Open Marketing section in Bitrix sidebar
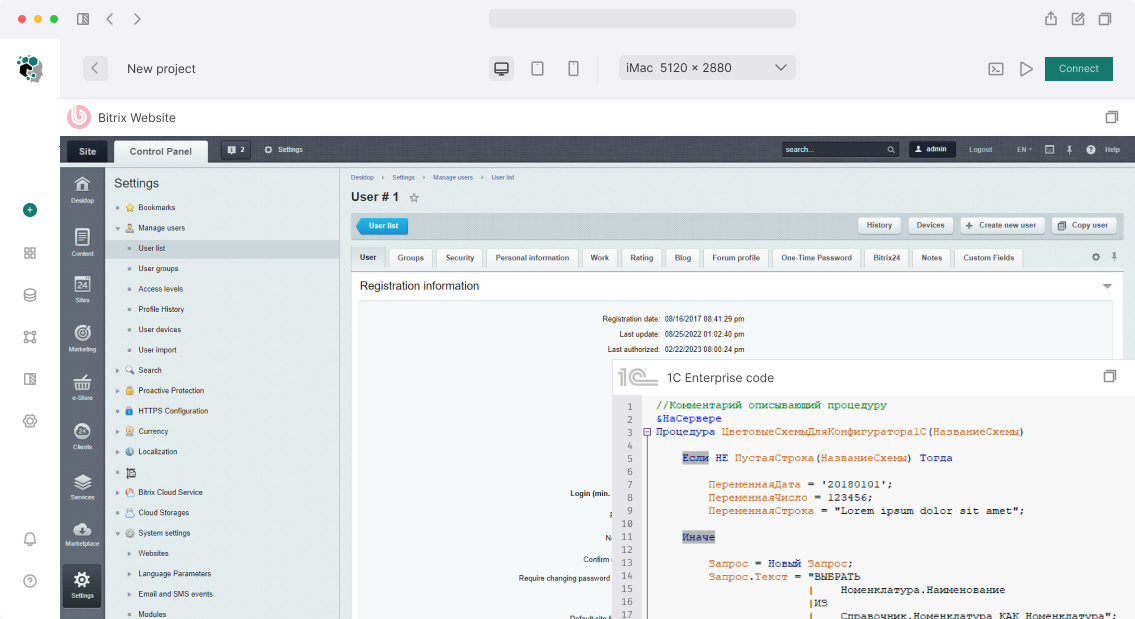 (82, 337)
